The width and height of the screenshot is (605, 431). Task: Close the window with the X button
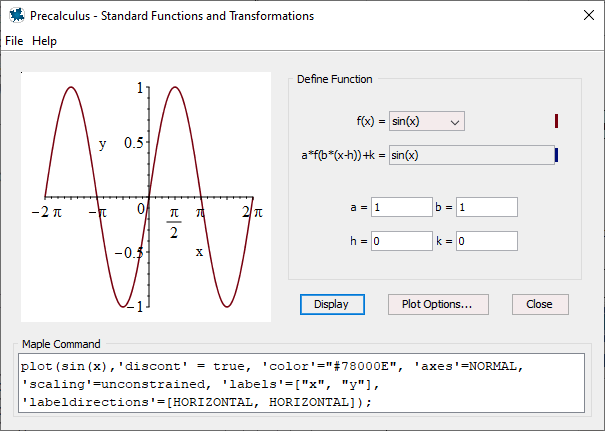pos(589,15)
